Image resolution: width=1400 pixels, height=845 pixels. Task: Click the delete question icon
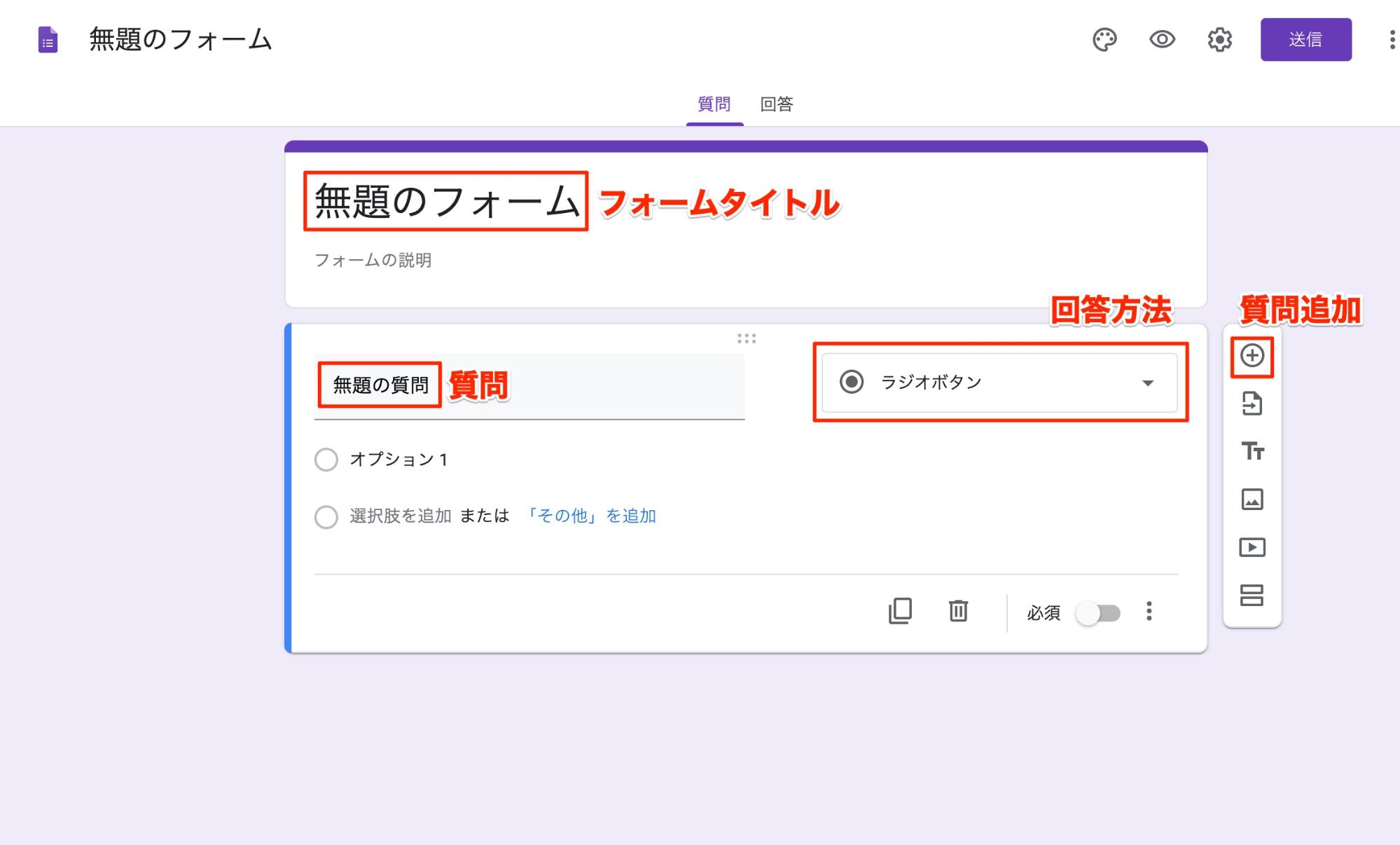tap(958, 612)
